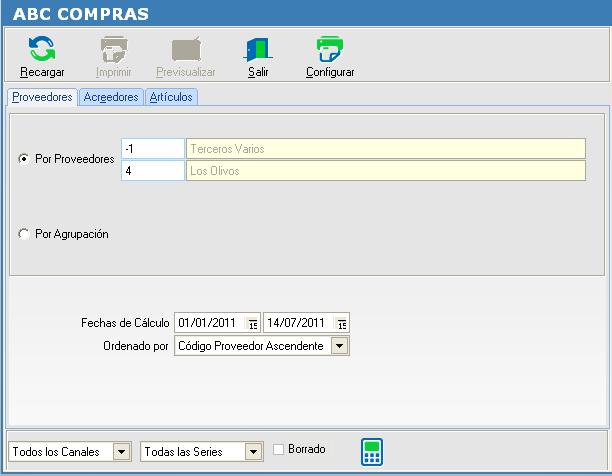Click the Salir label
612x476 pixels.
click(x=258, y=72)
